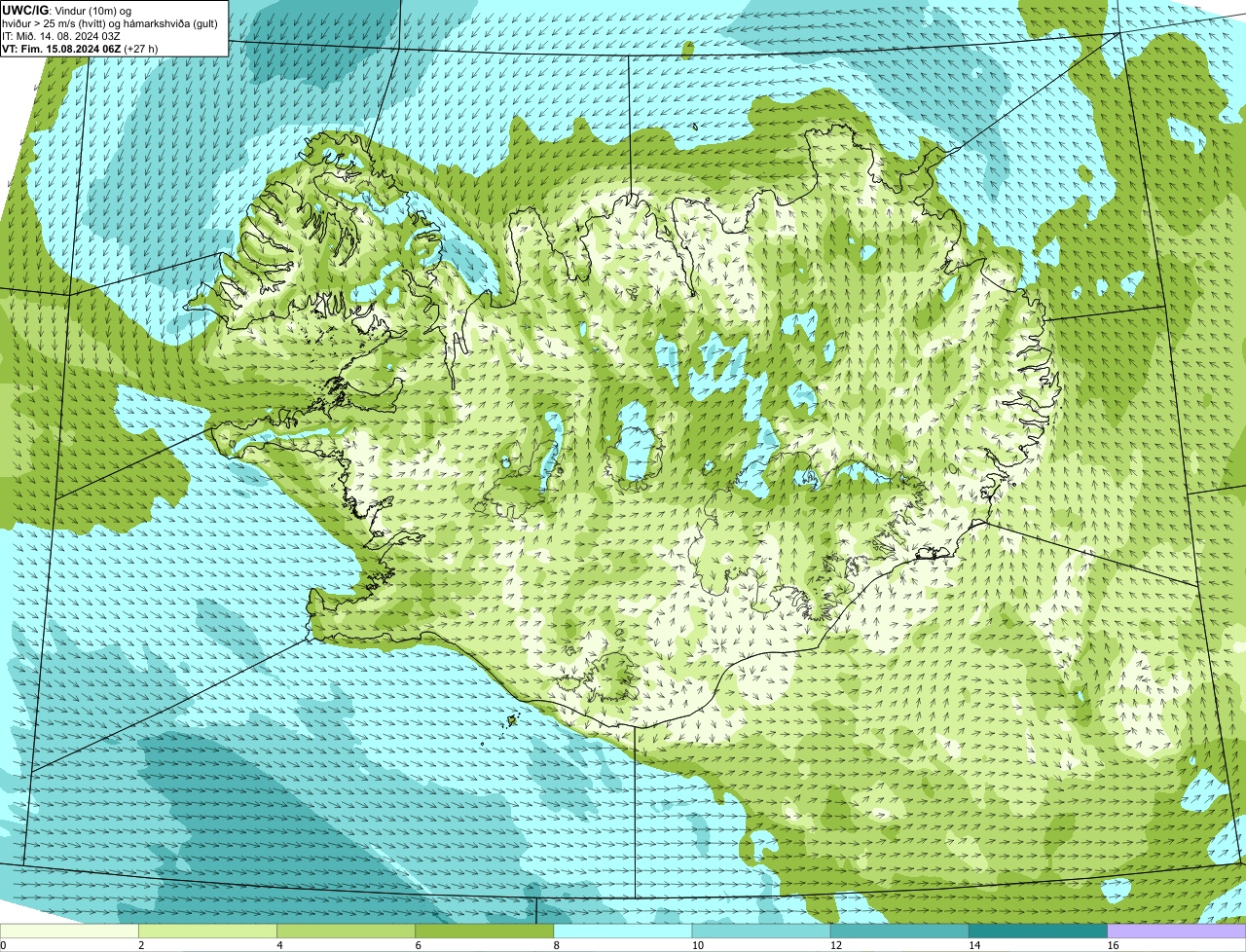Click the 10–12 legend color segment
1246x952 pixels.
pyautogui.click(x=761, y=931)
